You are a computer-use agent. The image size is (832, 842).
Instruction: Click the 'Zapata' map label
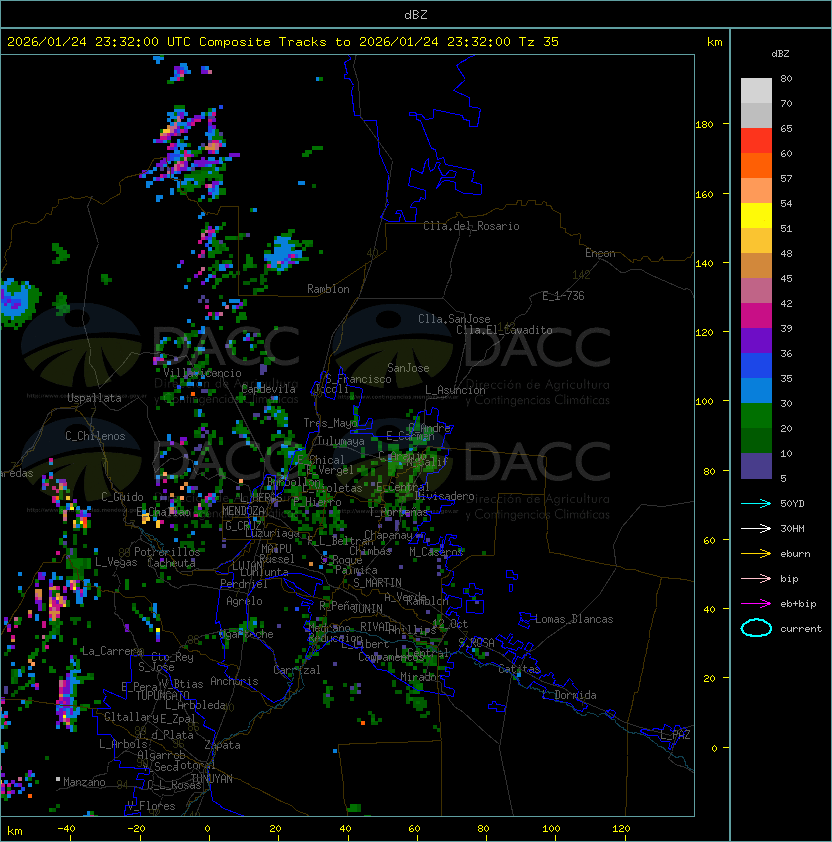click(222, 745)
